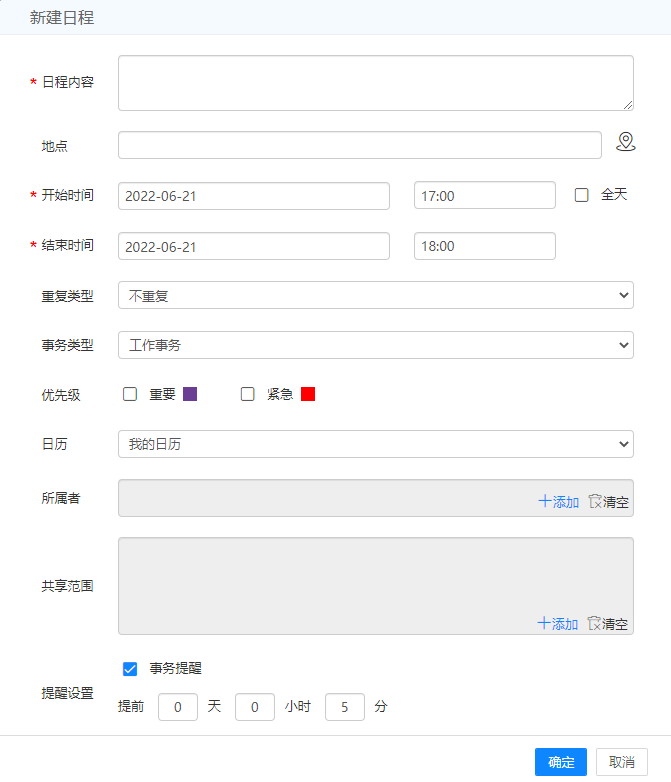The width and height of the screenshot is (671, 782).
Task: Click 清空 in the 所属者 field
Action: click(608, 502)
